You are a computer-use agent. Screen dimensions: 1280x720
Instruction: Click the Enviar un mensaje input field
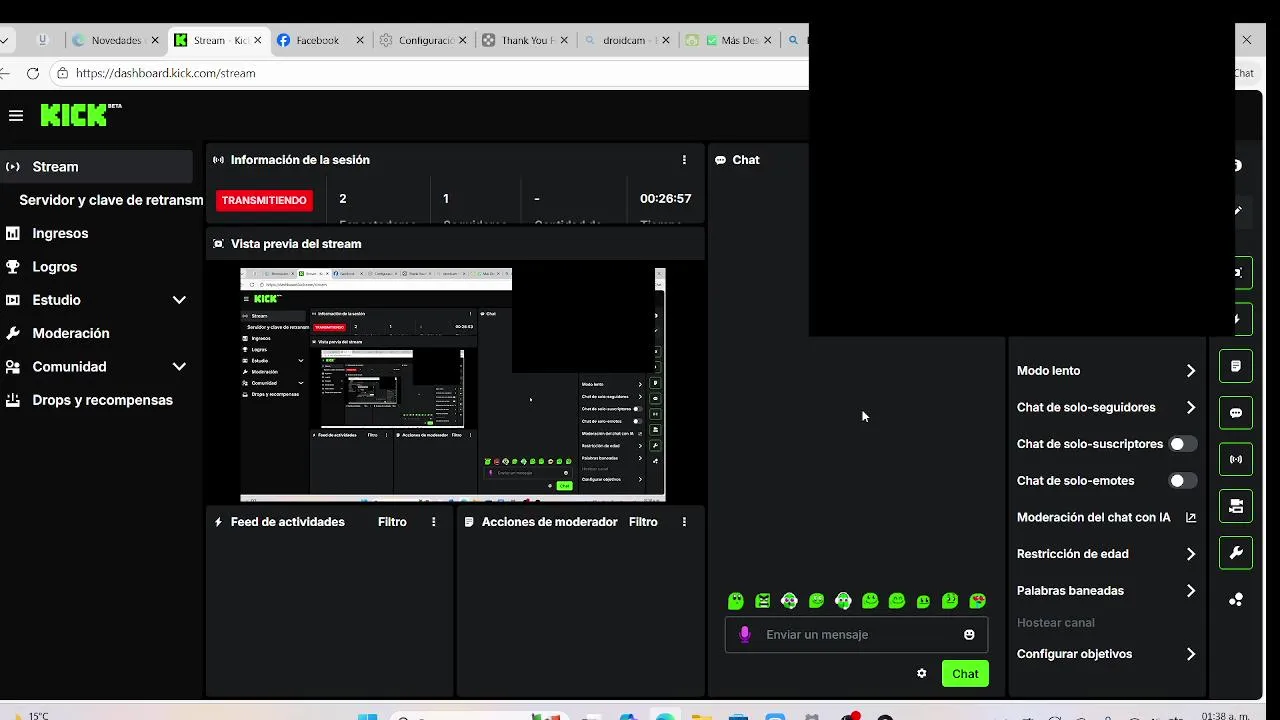coord(856,635)
